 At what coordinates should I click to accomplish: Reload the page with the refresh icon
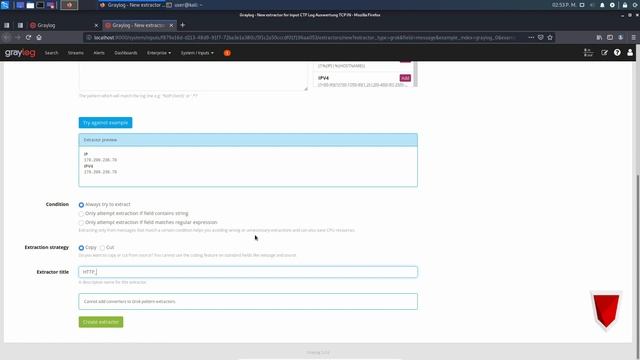click(x=28, y=38)
